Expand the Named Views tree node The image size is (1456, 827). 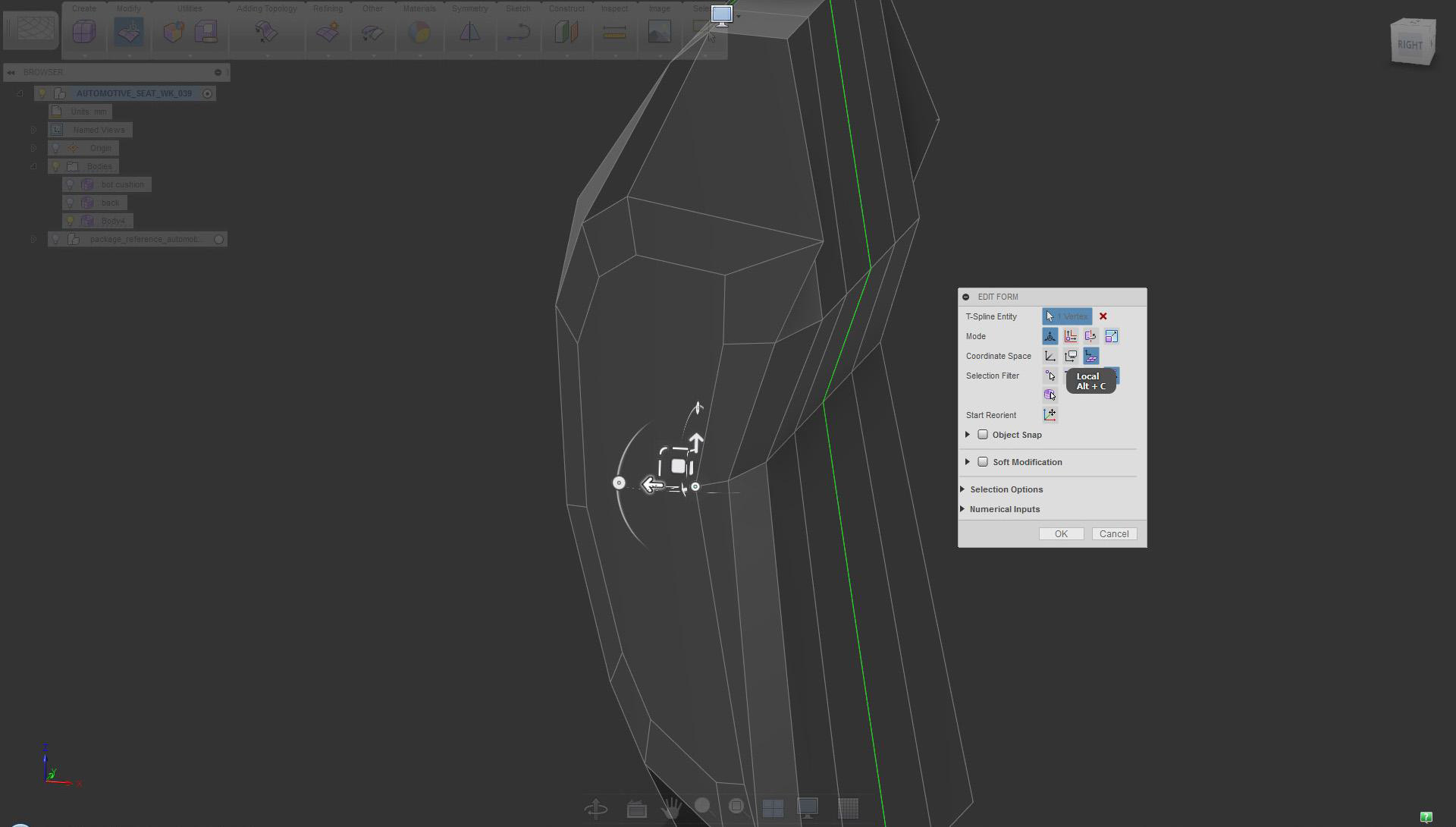tap(33, 130)
